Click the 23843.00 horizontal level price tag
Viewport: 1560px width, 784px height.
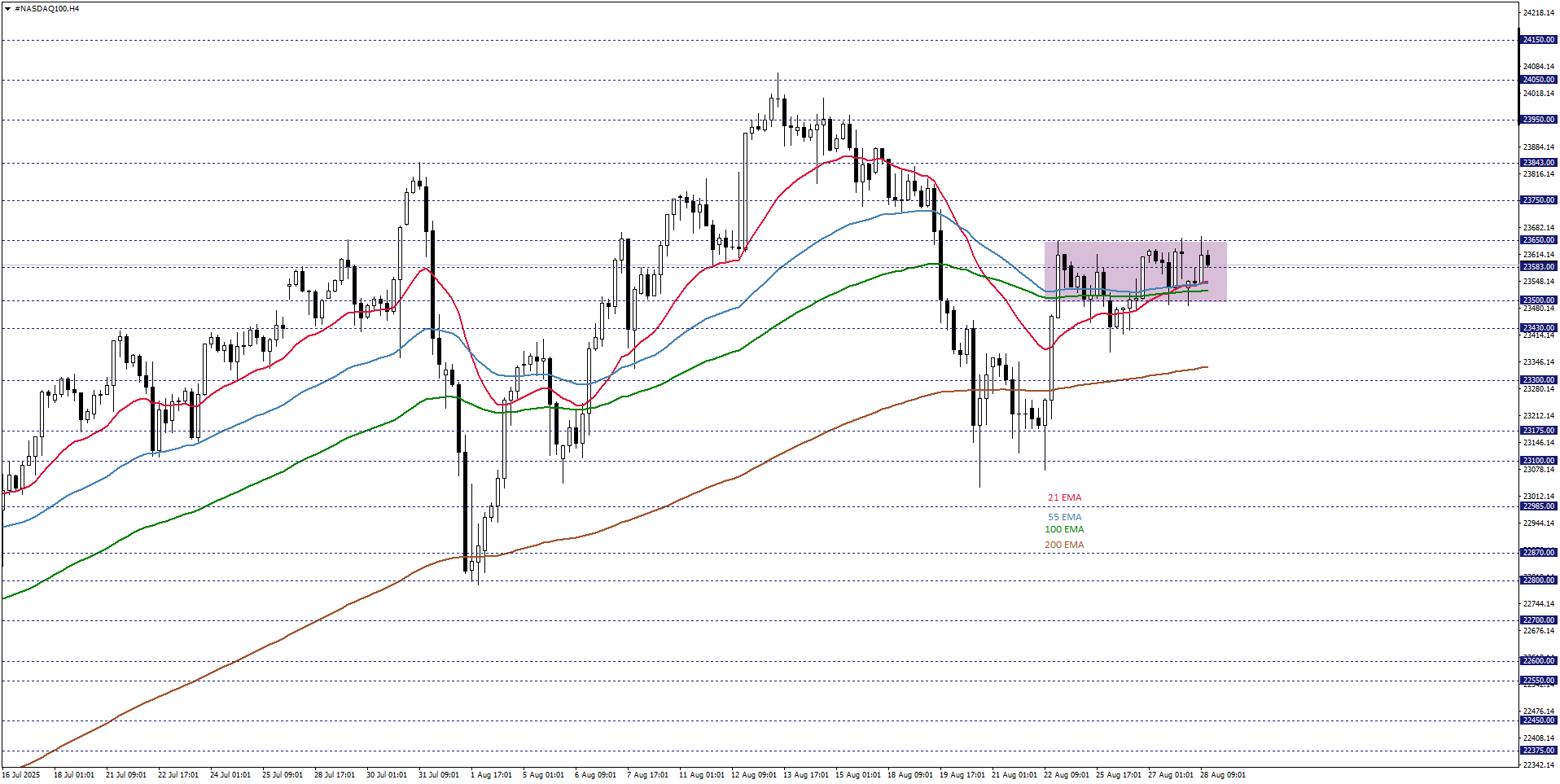[1538, 163]
